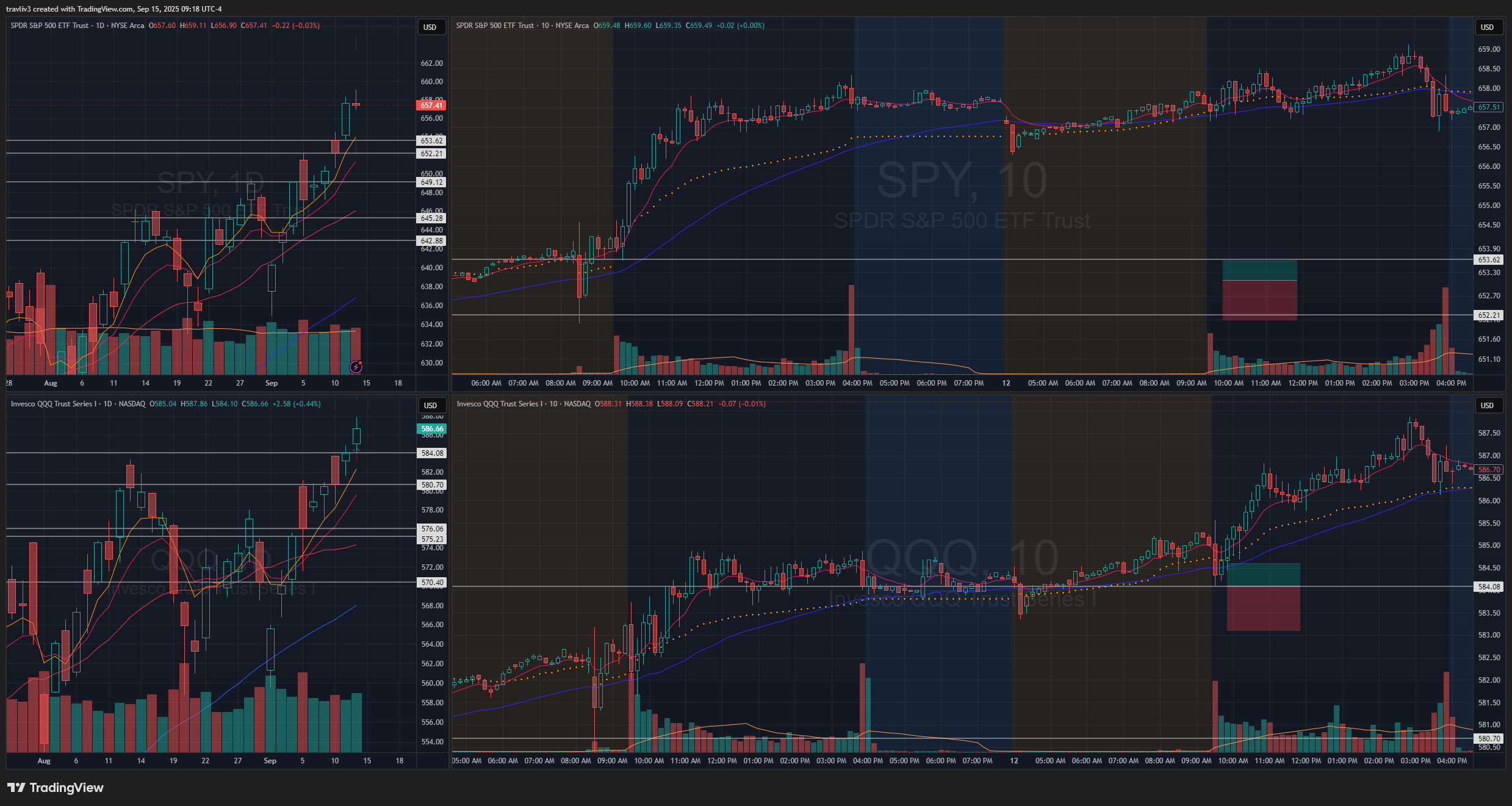The width and height of the screenshot is (1512, 806).
Task: Select the 652.21 level label on SPY 10-minute chart
Action: 1489,315
